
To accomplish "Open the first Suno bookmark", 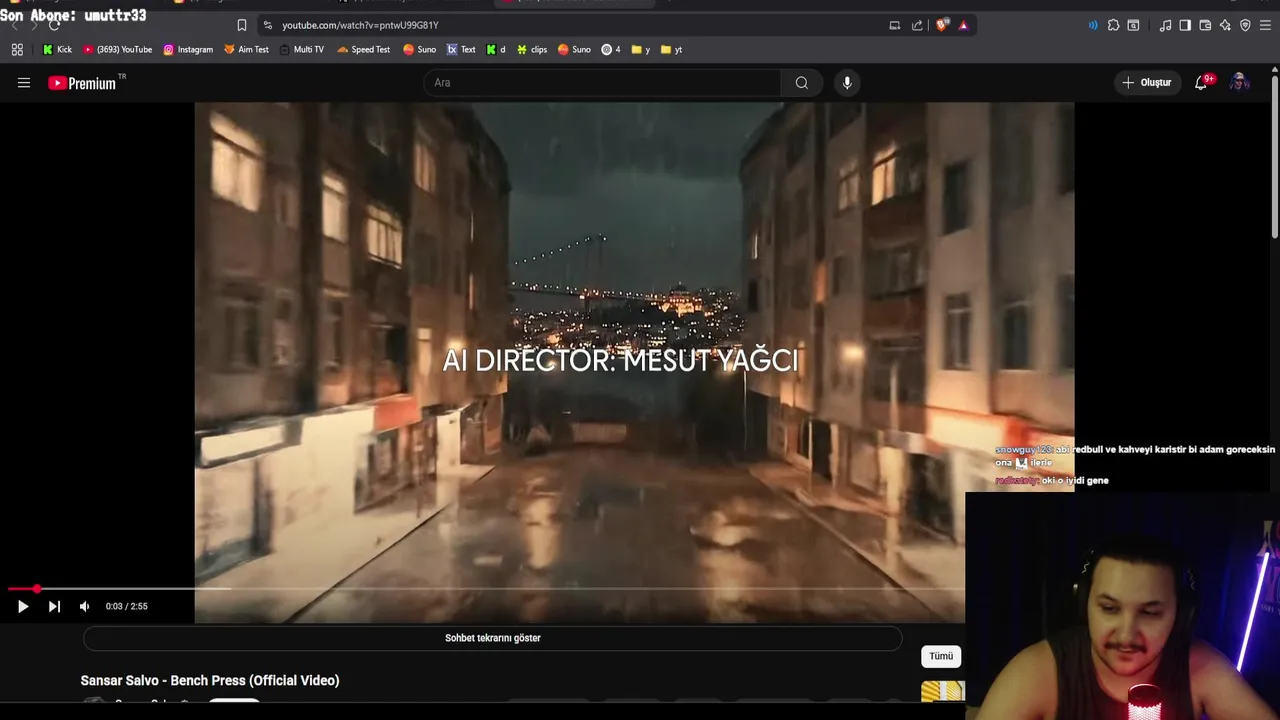I will [419, 49].
